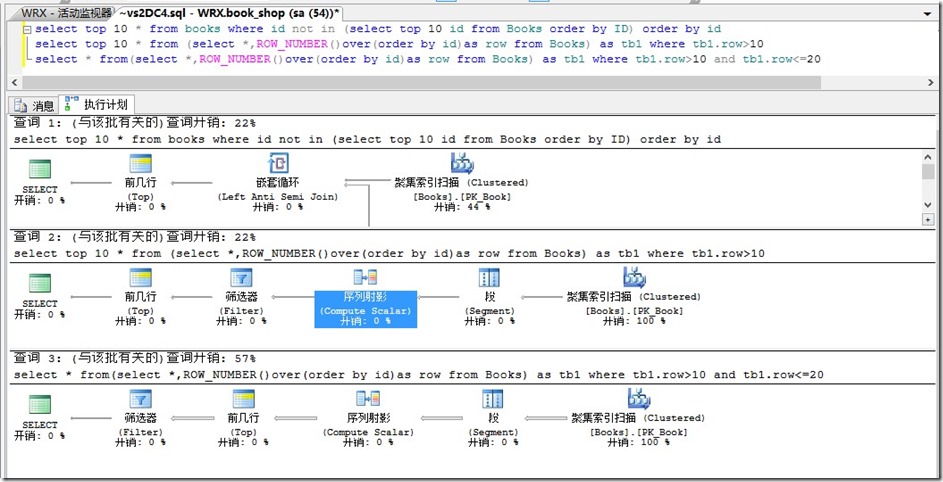Click the query 1 plan scrollbar down arrow
This screenshot has height=482, width=943.
[x=927, y=205]
